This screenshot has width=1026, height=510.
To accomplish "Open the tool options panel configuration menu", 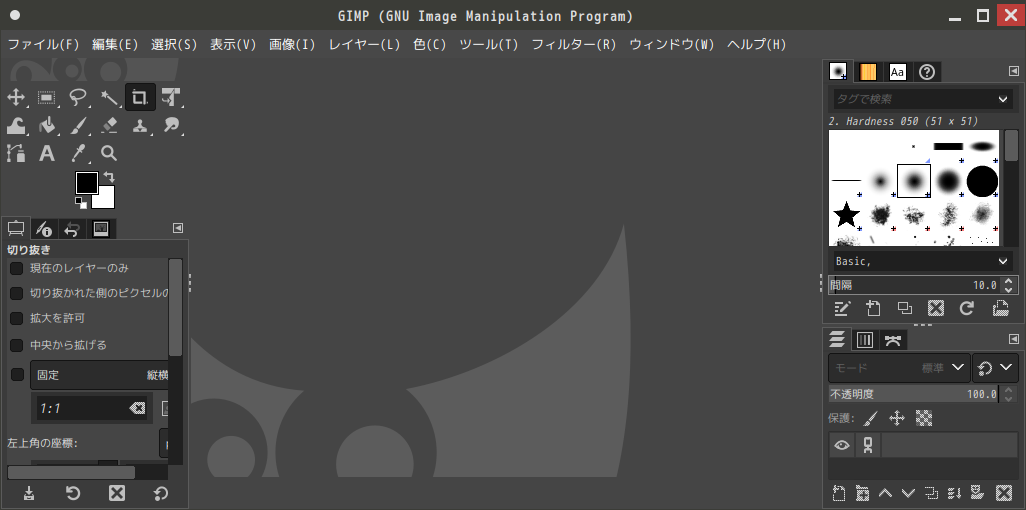I will (x=178, y=228).
